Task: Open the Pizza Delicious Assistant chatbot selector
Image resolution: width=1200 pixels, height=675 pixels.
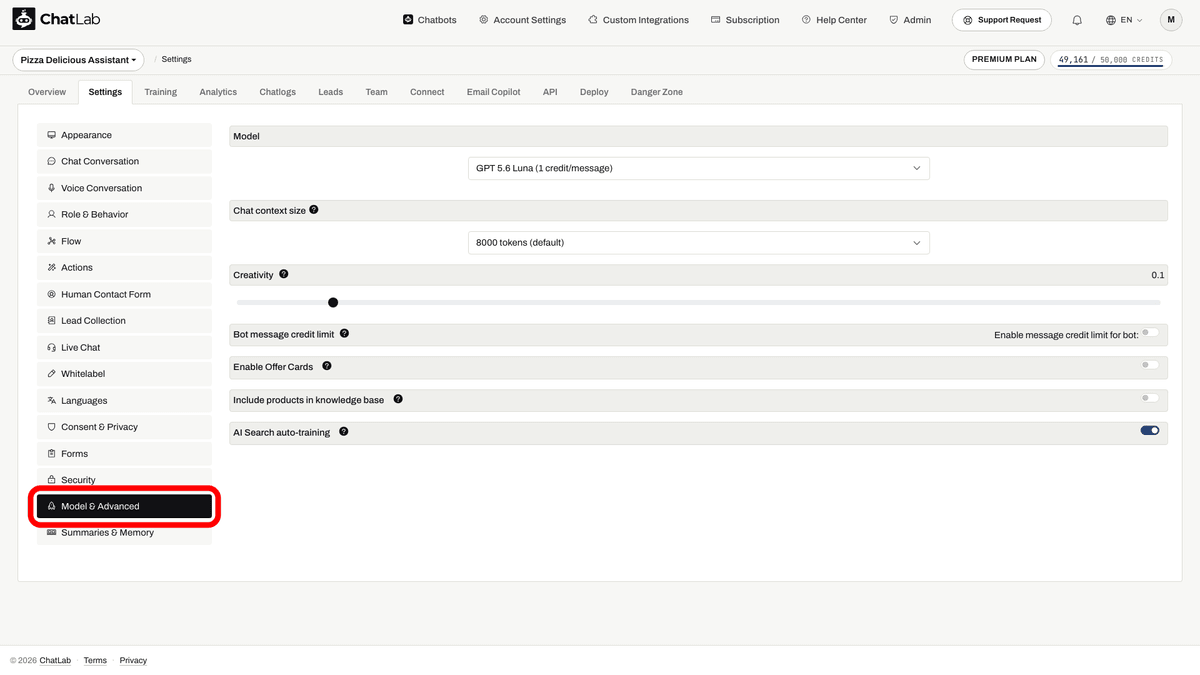Action: (78, 60)
